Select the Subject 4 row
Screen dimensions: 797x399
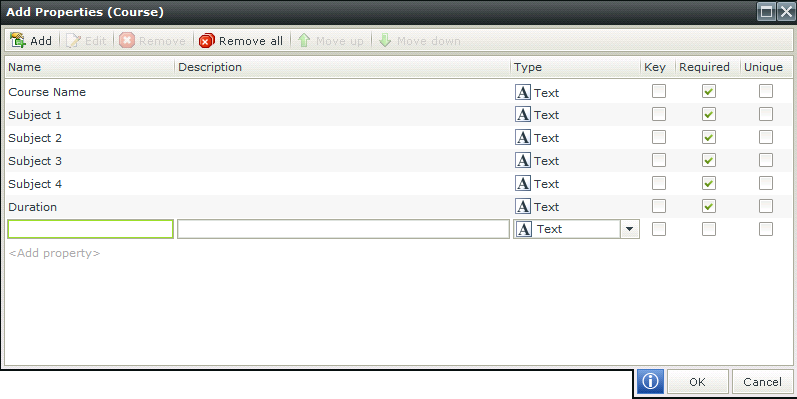[x=399, y=183]
